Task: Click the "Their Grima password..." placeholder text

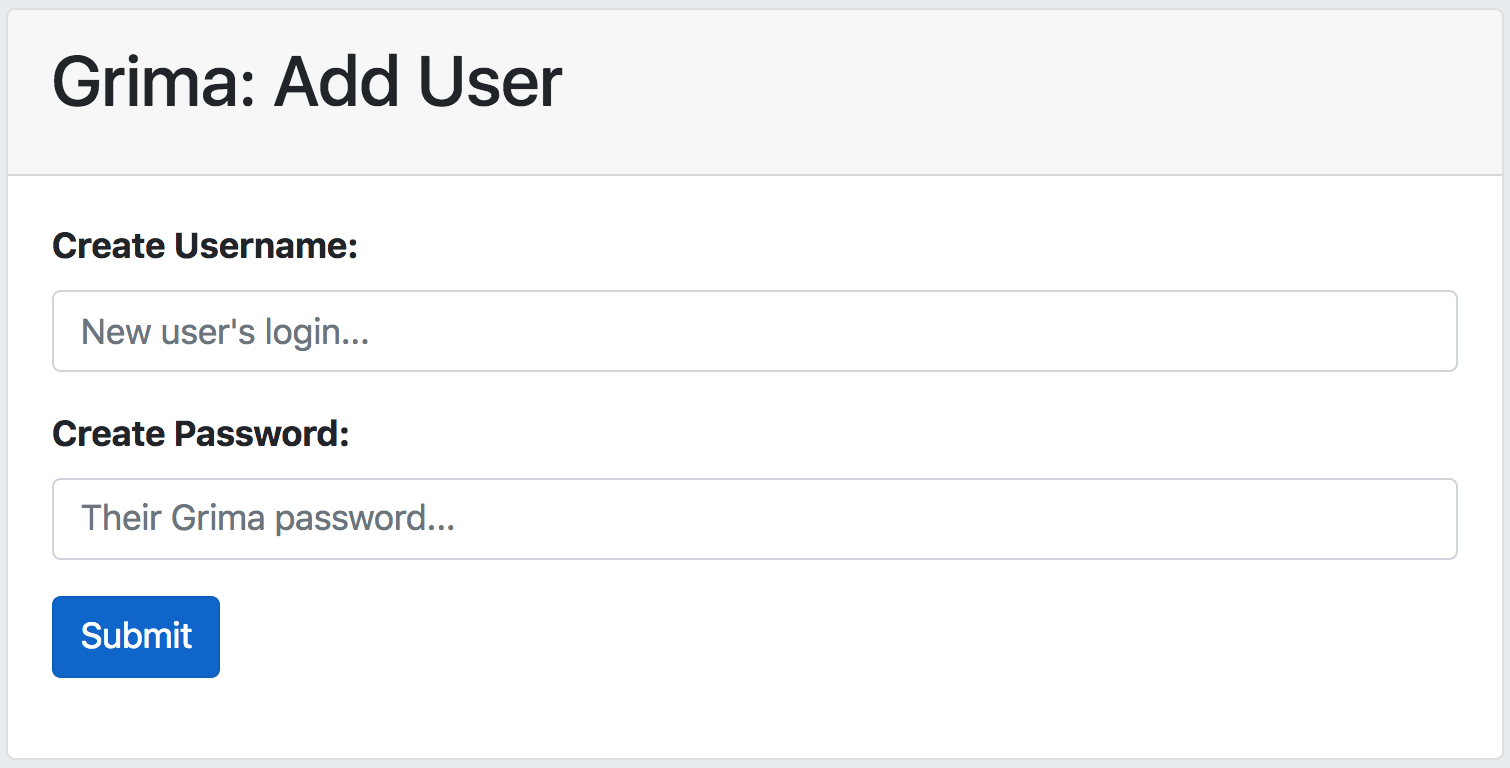Action: tap(268, 519)
